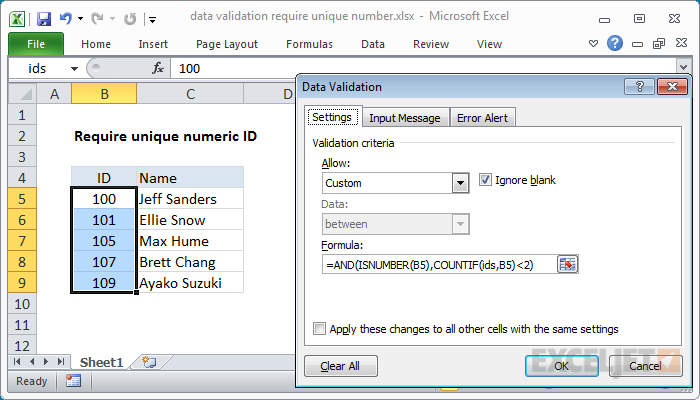Toggle the Ignore blank checkbox
700x400 pixels.
point(487,180)
